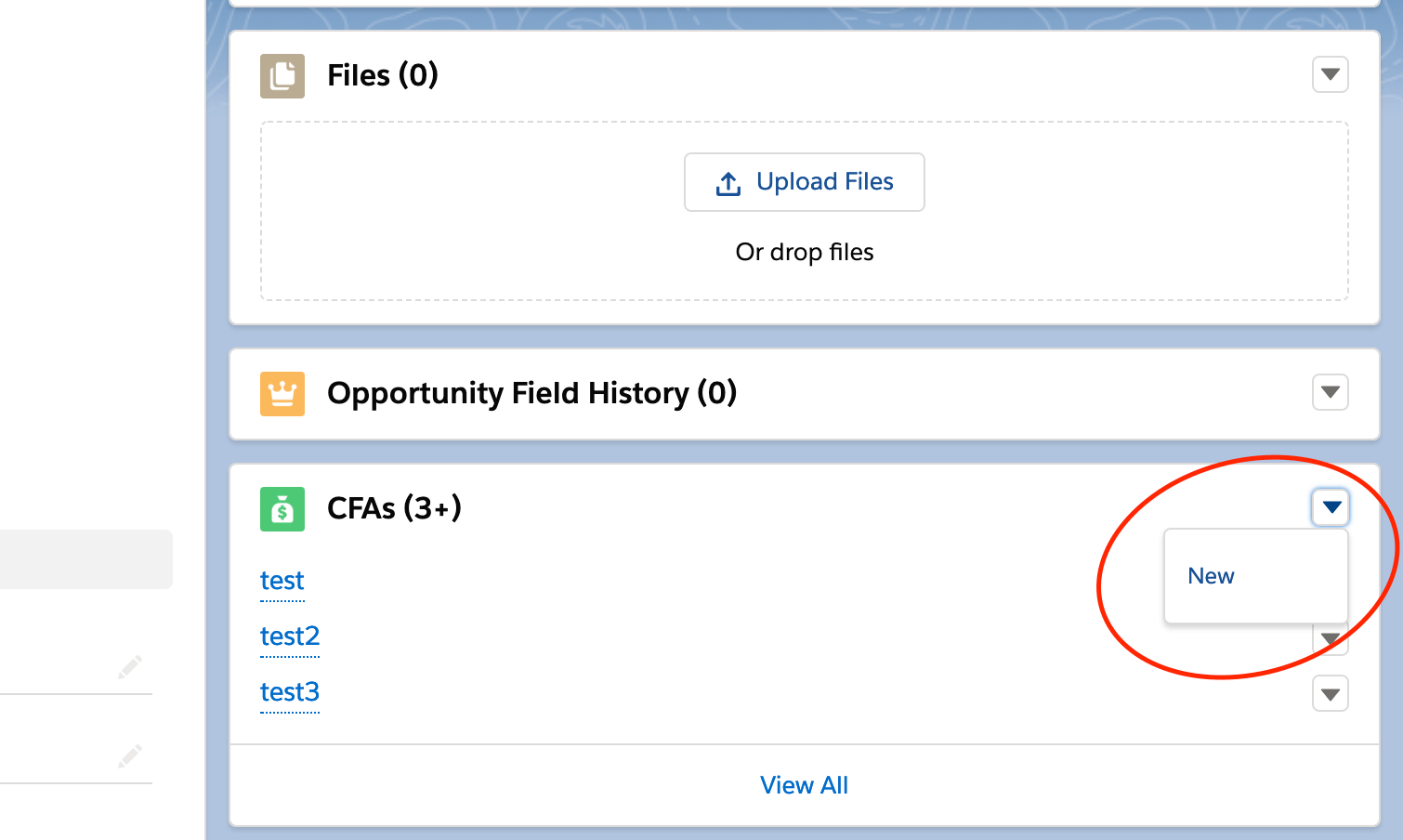
Task: Open the test3 row actions dropdown
Action: (x=1330, y=694)
